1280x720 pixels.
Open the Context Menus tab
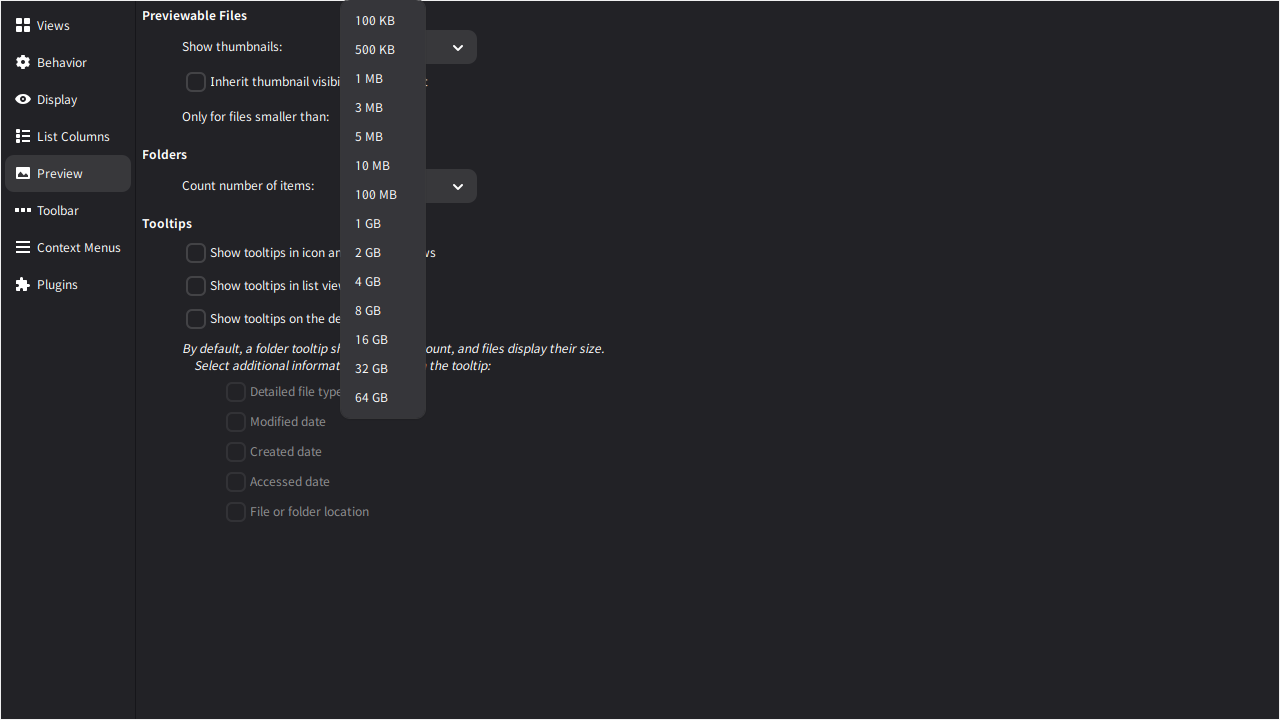pos(68,247)
